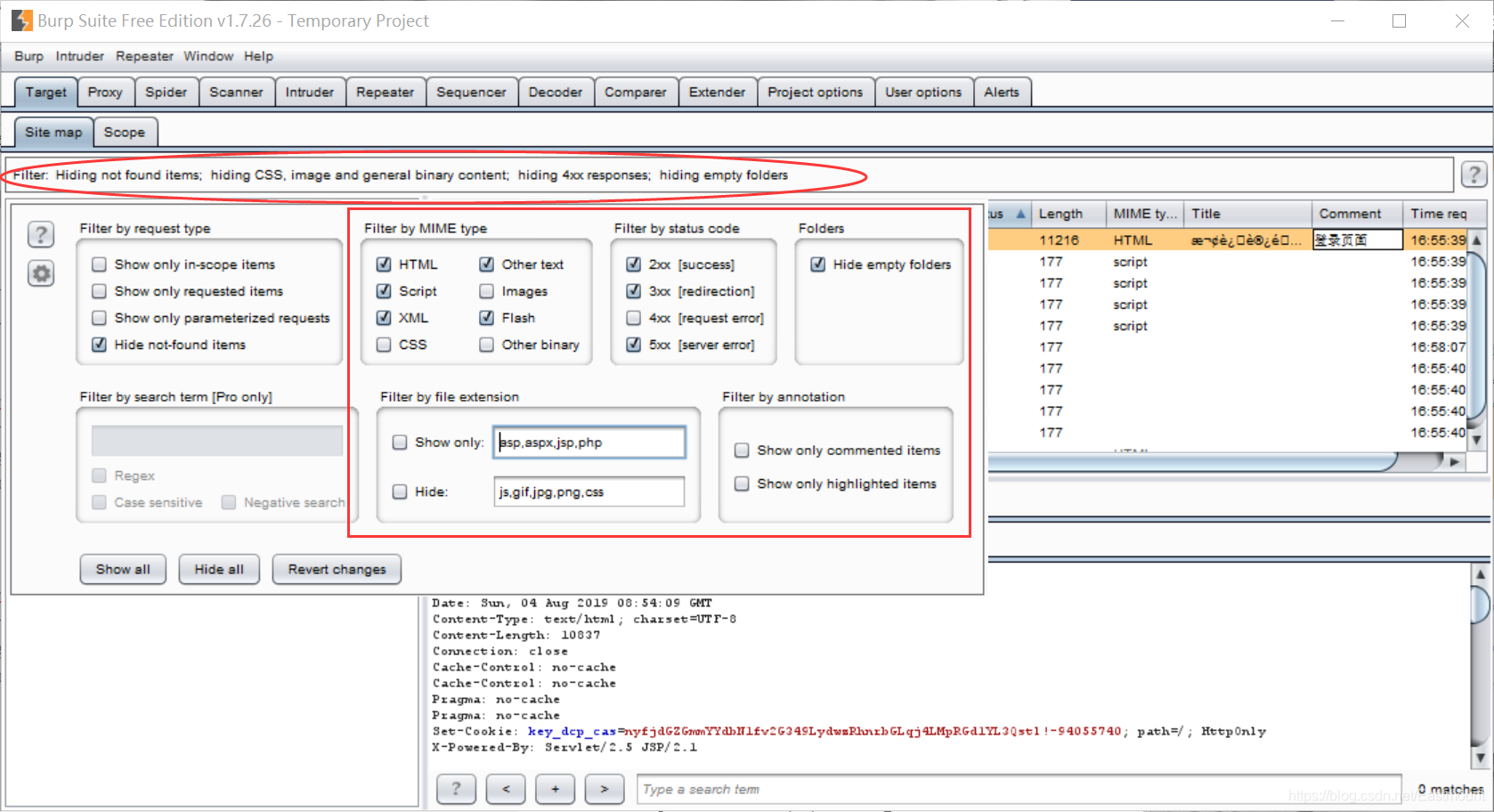Click the Hide all button
1494x812 pixels.
tap(219, 569)
